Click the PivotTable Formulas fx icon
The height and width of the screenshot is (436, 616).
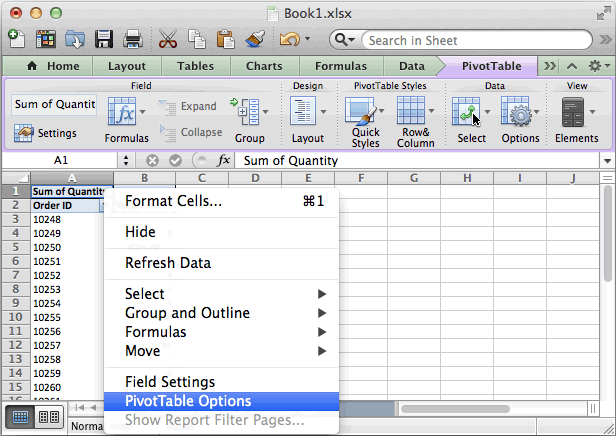(122, 112)
